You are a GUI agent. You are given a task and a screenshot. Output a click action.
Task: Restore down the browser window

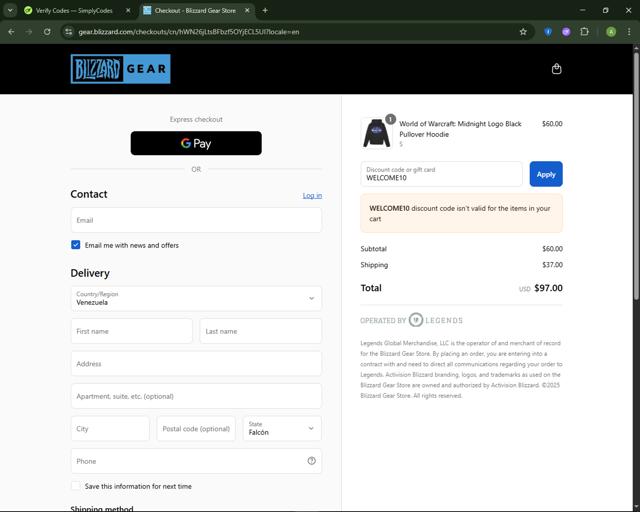point(605,11)
